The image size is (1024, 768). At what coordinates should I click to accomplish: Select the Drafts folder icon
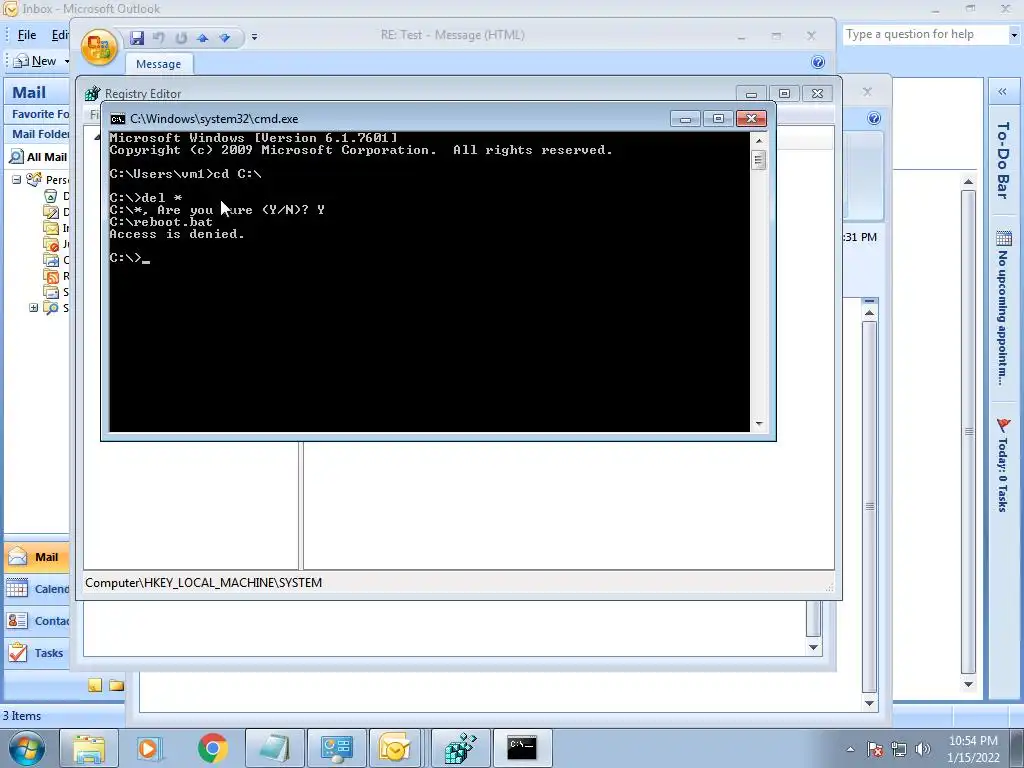pyautogui.click(x=50, y=212)
